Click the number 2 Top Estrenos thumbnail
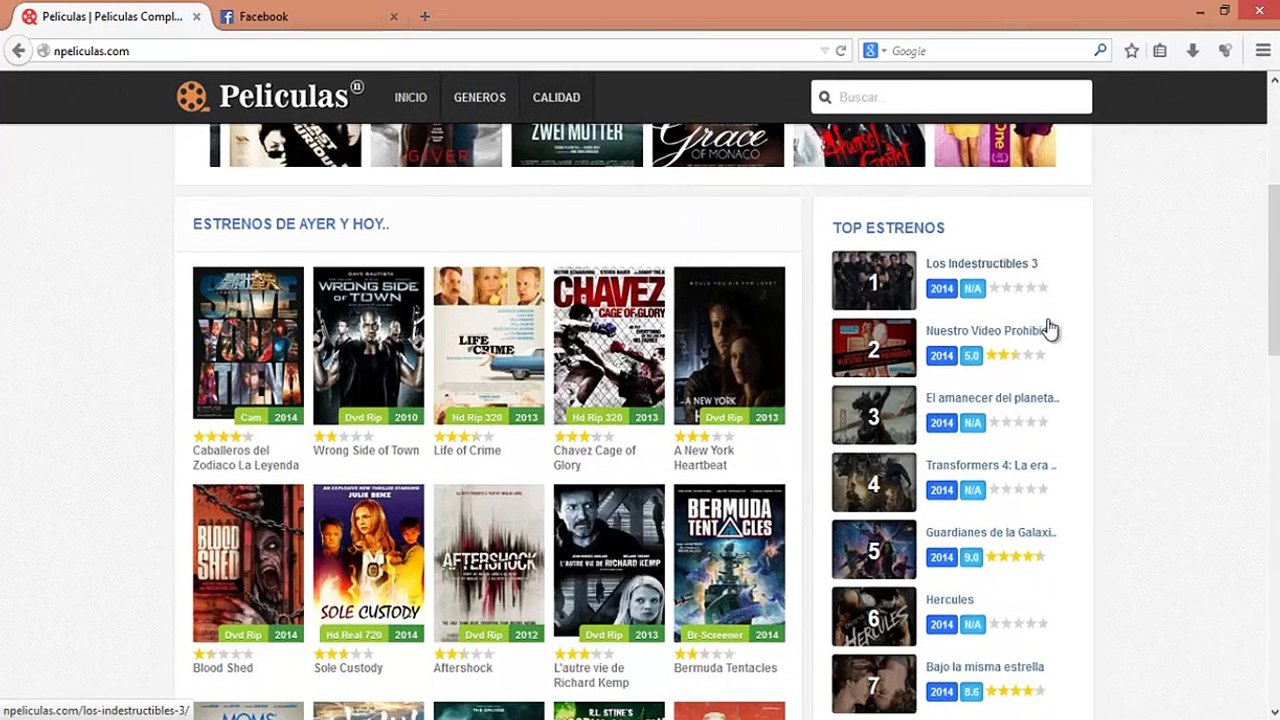The image size is (1280, 720). point(874,348)
